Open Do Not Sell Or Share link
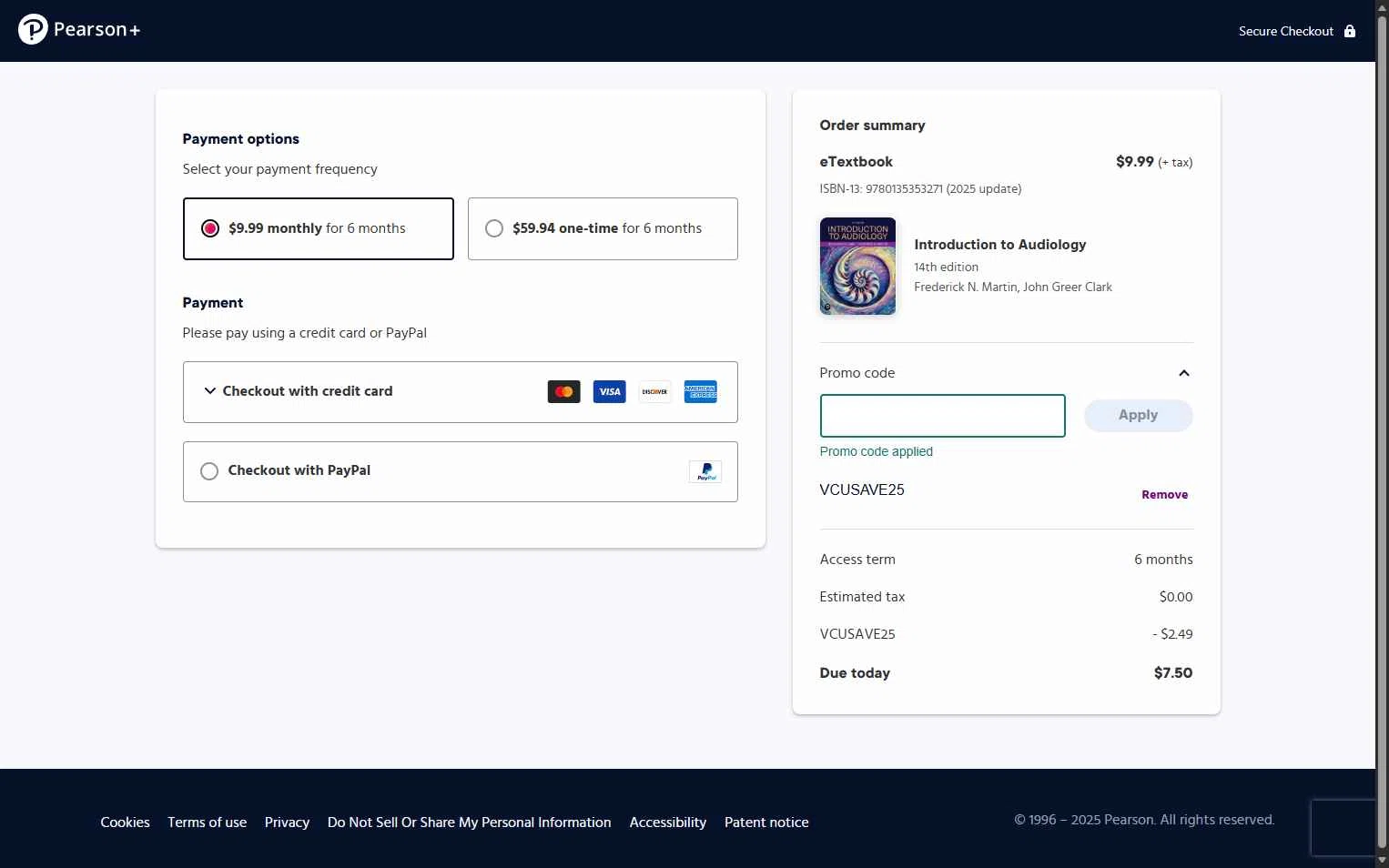 [x=470, y=823]
